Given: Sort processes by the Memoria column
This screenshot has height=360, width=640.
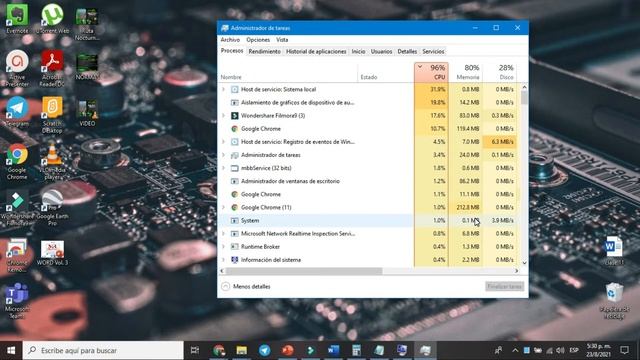Looking at the screenshot, I should [x=466, y=72].
